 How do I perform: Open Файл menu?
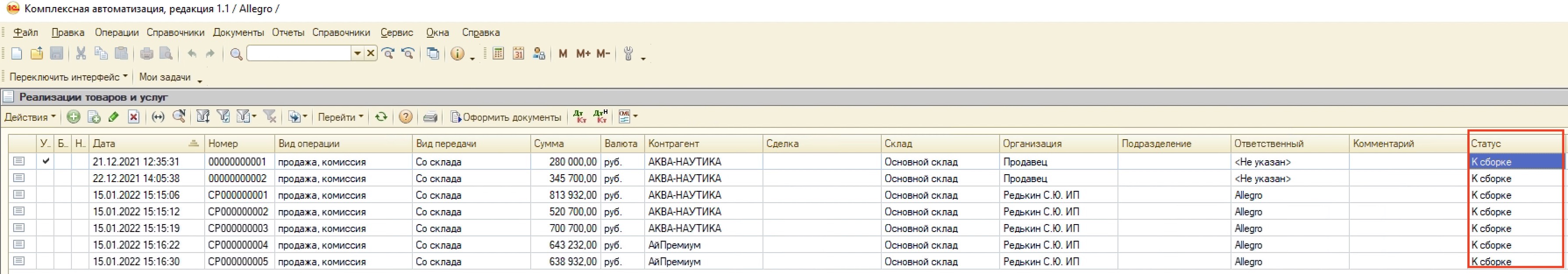tap(25, 33)
